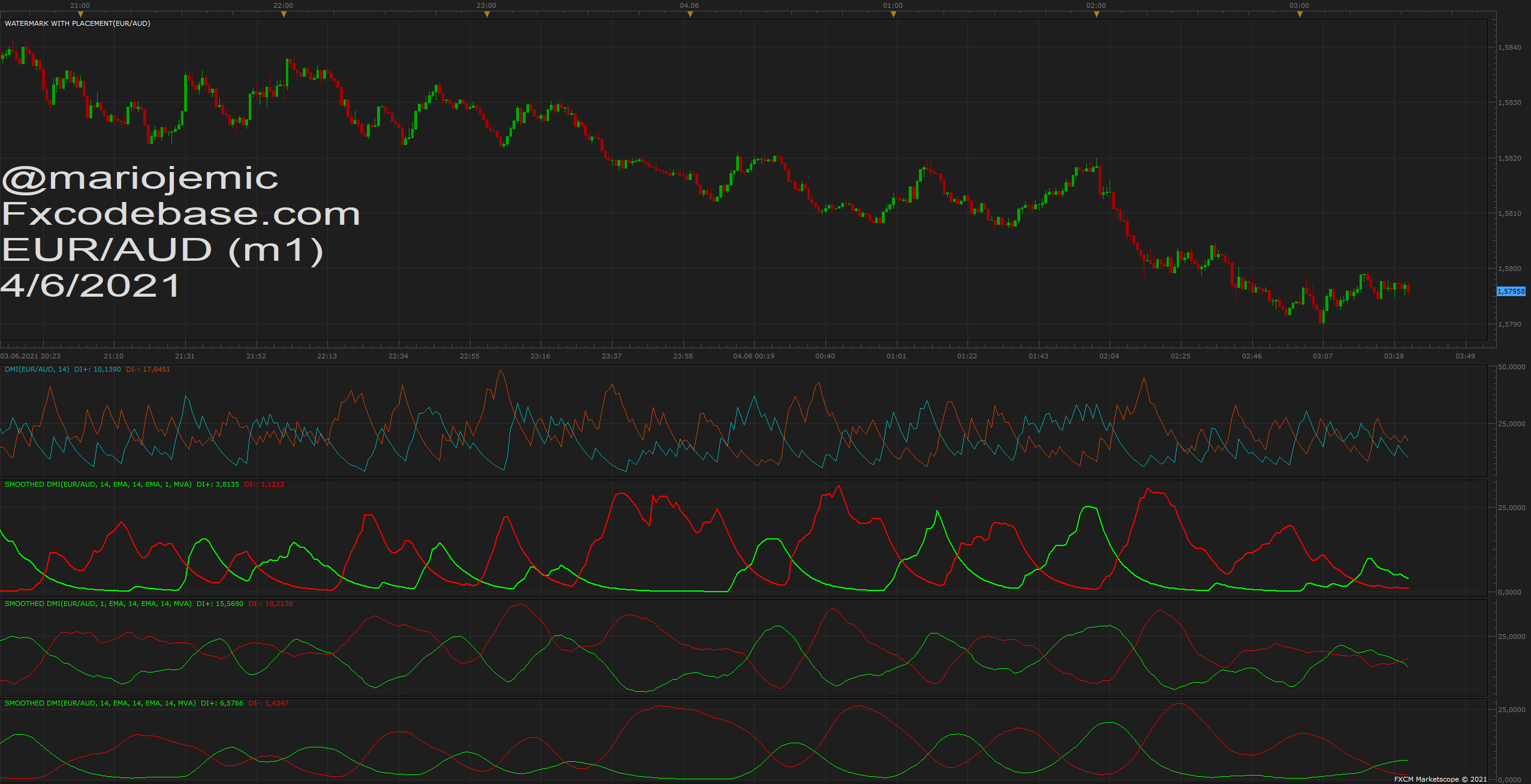Click the 22:34 time axis label
This screenshot has height=784, width=1531.
tap(398, 356)
